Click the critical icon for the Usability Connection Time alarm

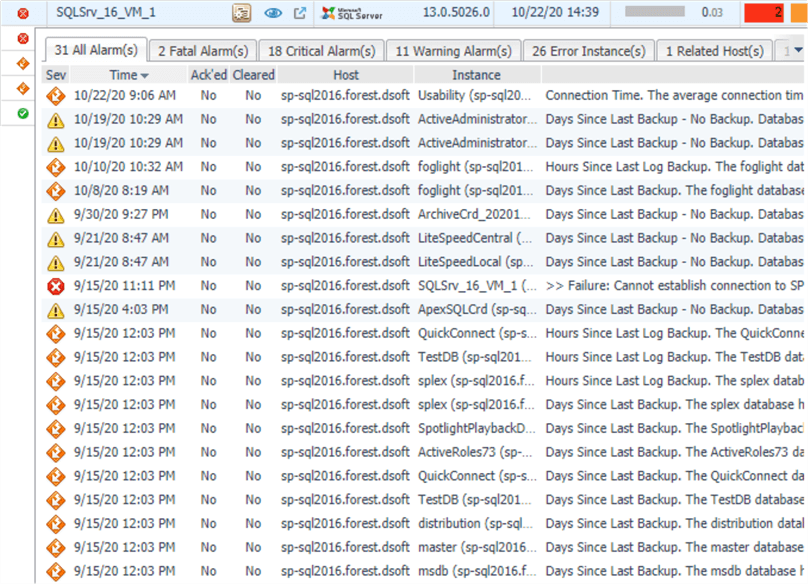coord(56,96)
